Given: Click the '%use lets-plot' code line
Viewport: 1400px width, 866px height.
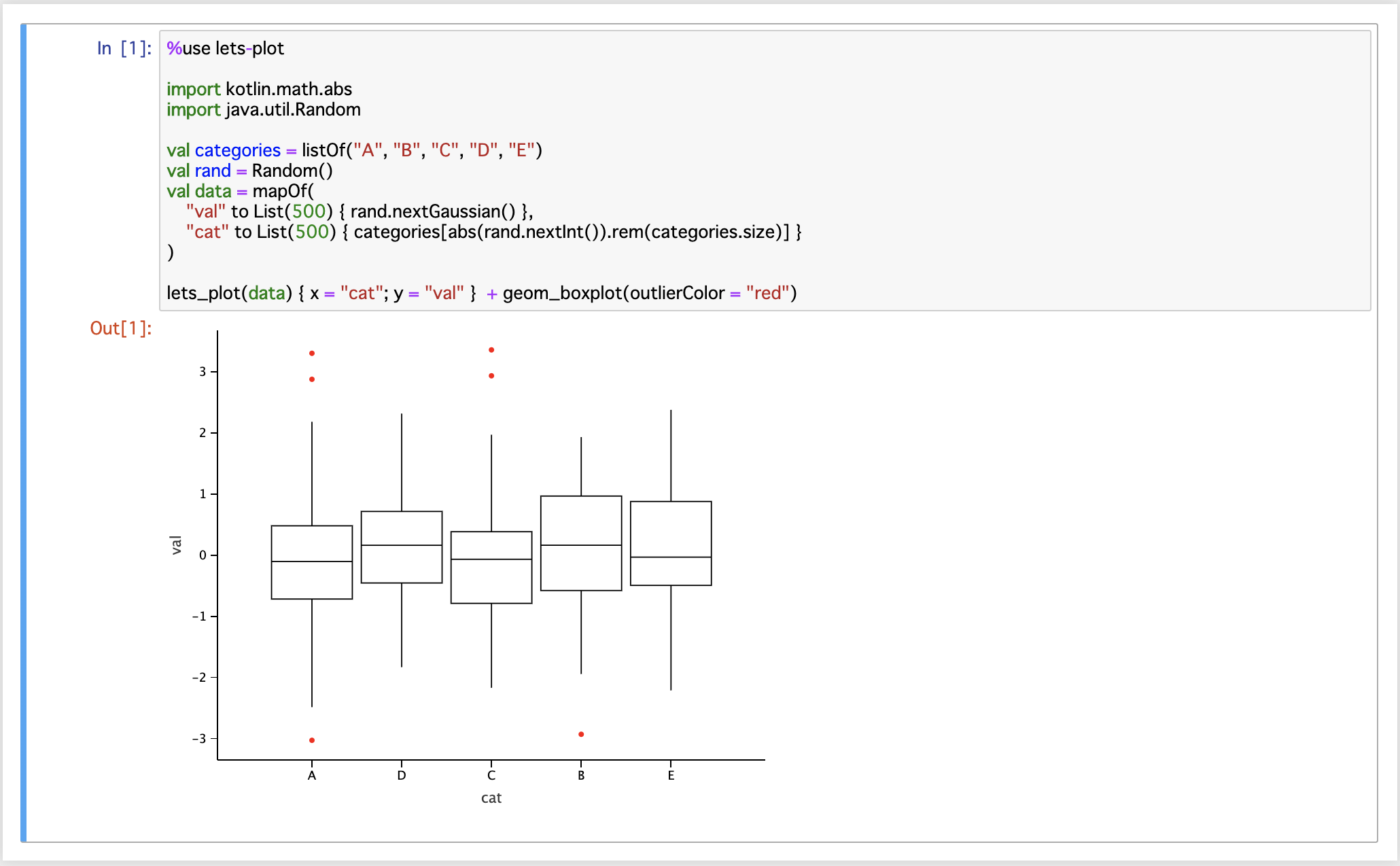Looking at the screenshot, I should (225, 48).
